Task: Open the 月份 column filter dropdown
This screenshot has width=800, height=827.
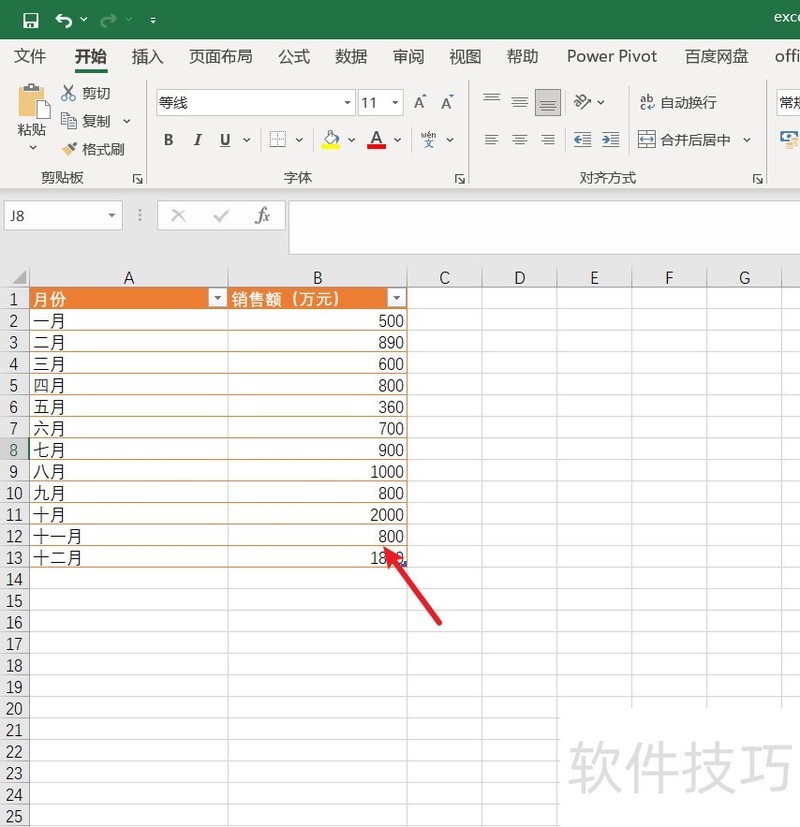Action: pyautogui.click(x=216, y=298)
